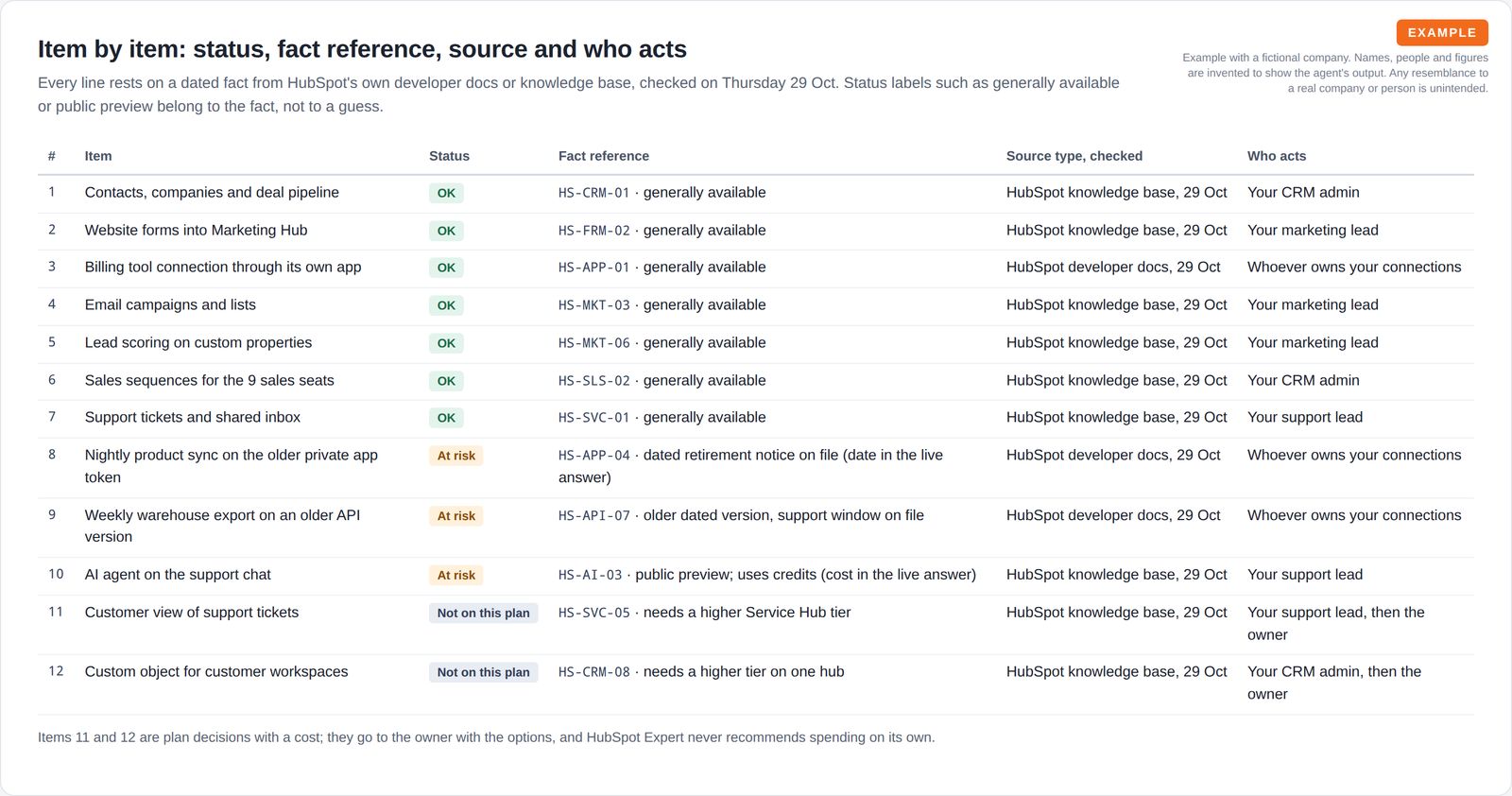The image size is (1512, 796).
Task: Click the 'Item' column header
Action: tap(98, 156)
